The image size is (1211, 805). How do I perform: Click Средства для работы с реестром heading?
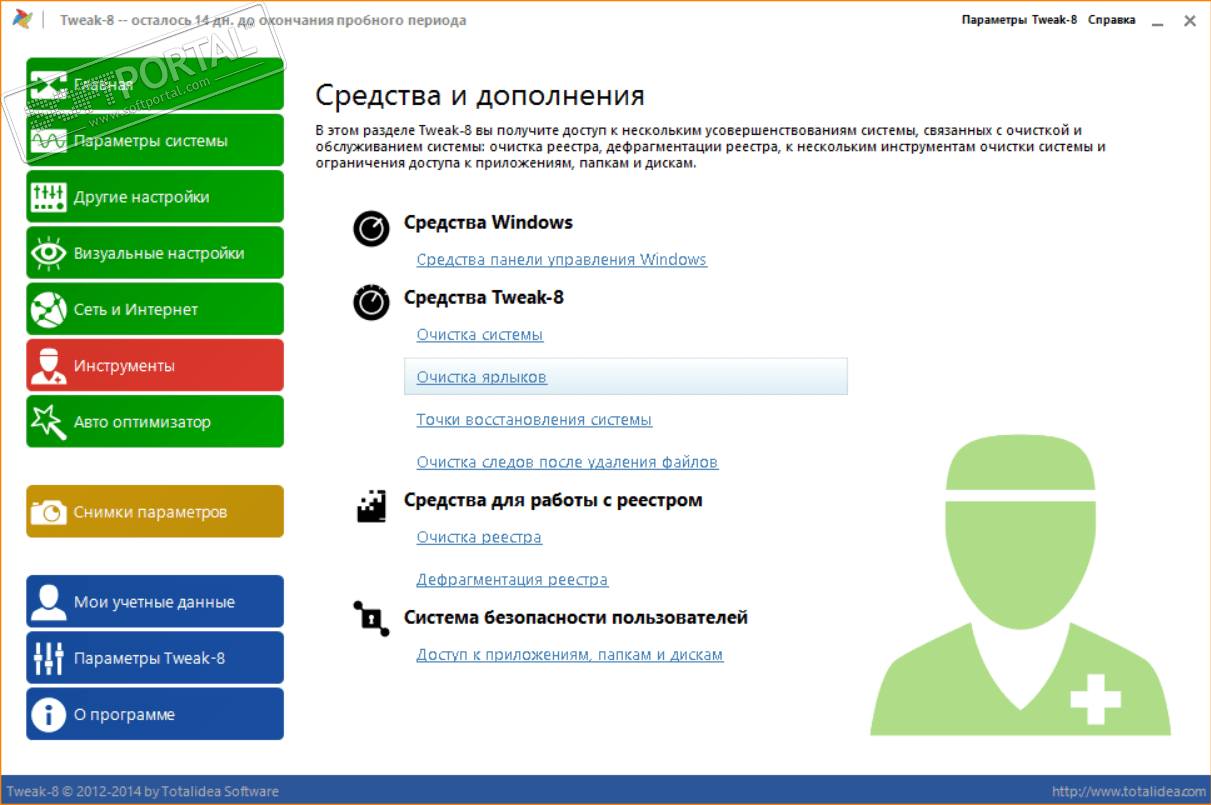(x=553, y=500)
